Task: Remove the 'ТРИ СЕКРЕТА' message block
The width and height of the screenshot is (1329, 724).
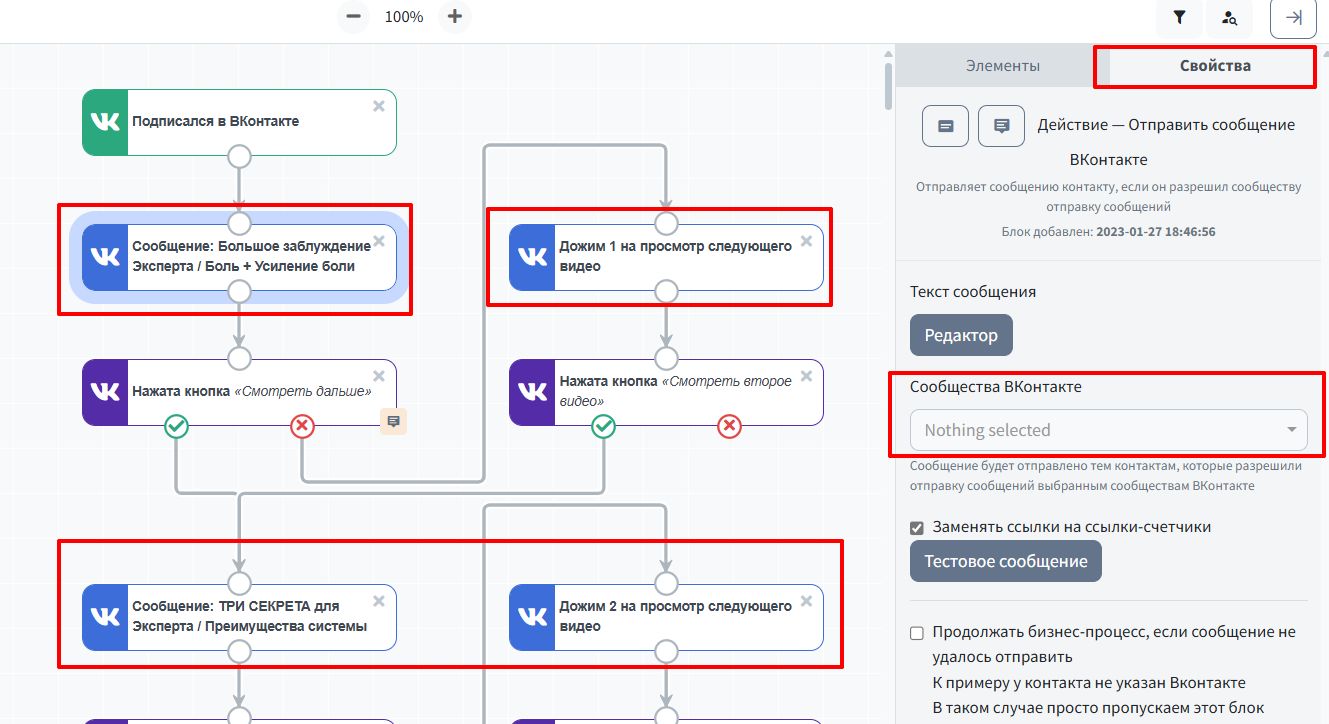Action: click(x=379, y=601)
